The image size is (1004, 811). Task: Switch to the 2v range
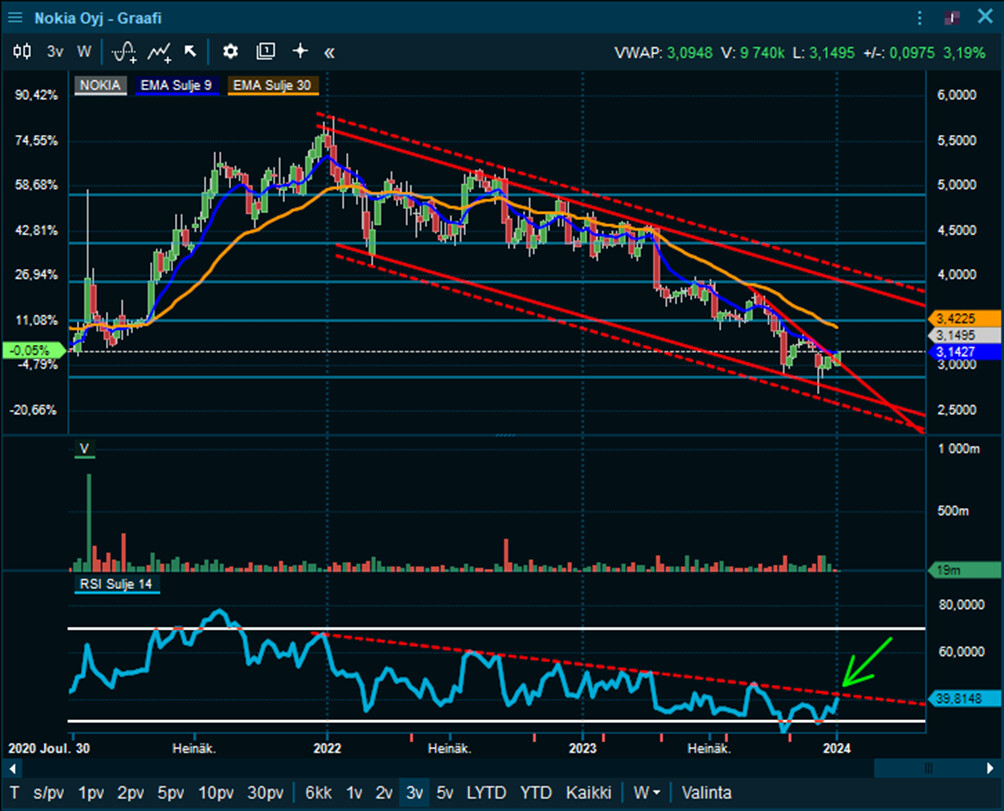(384, 793)
